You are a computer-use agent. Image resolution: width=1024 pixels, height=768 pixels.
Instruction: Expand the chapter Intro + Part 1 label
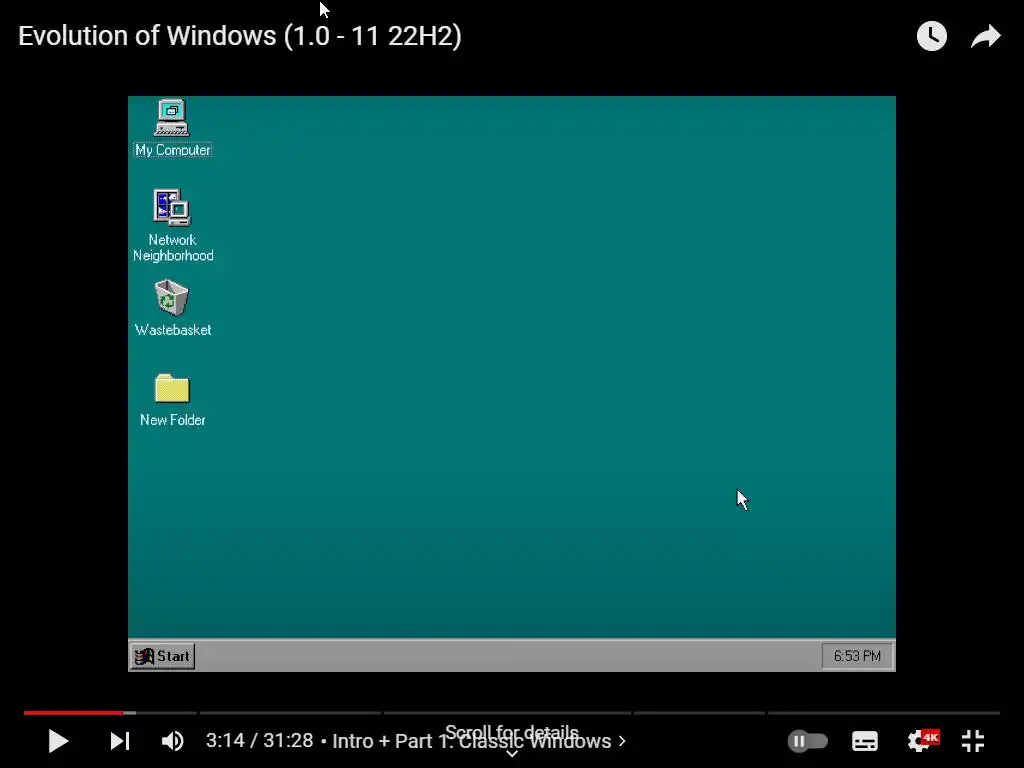click(x=479, y=741)
